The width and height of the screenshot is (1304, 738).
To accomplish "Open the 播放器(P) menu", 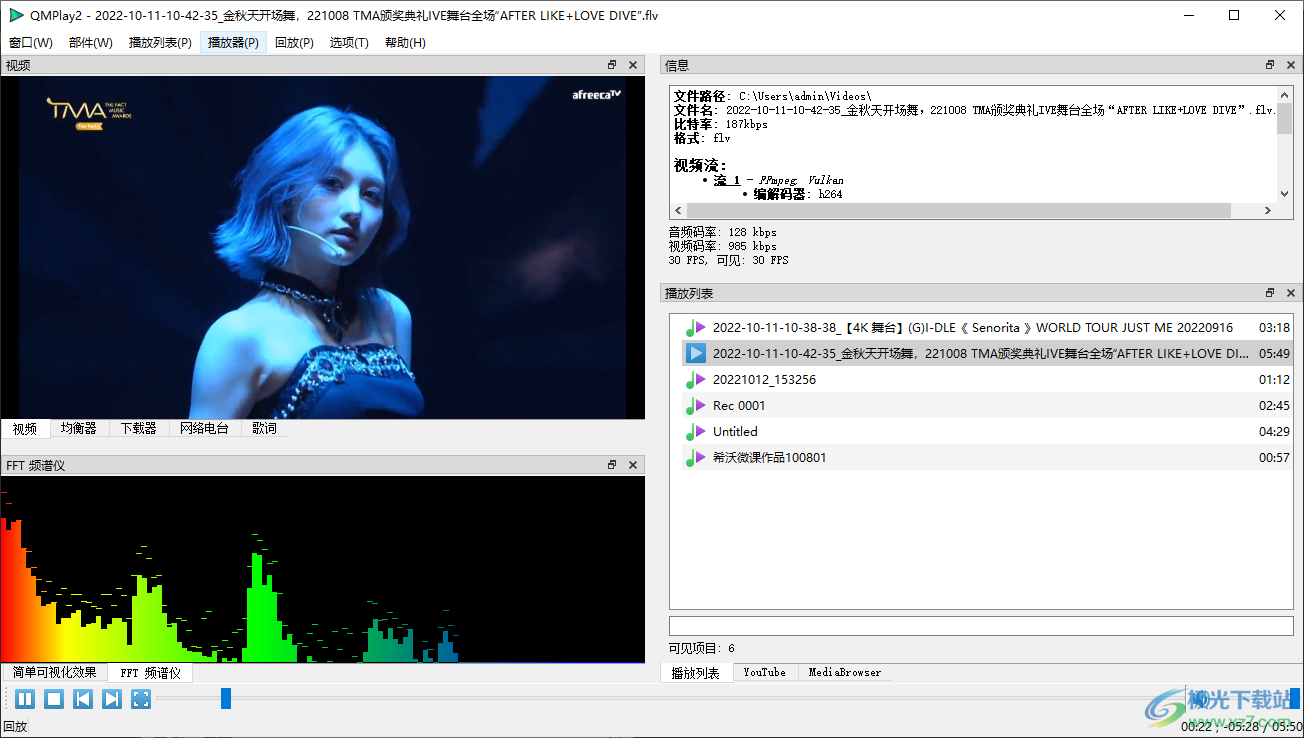I will [233, 43].
